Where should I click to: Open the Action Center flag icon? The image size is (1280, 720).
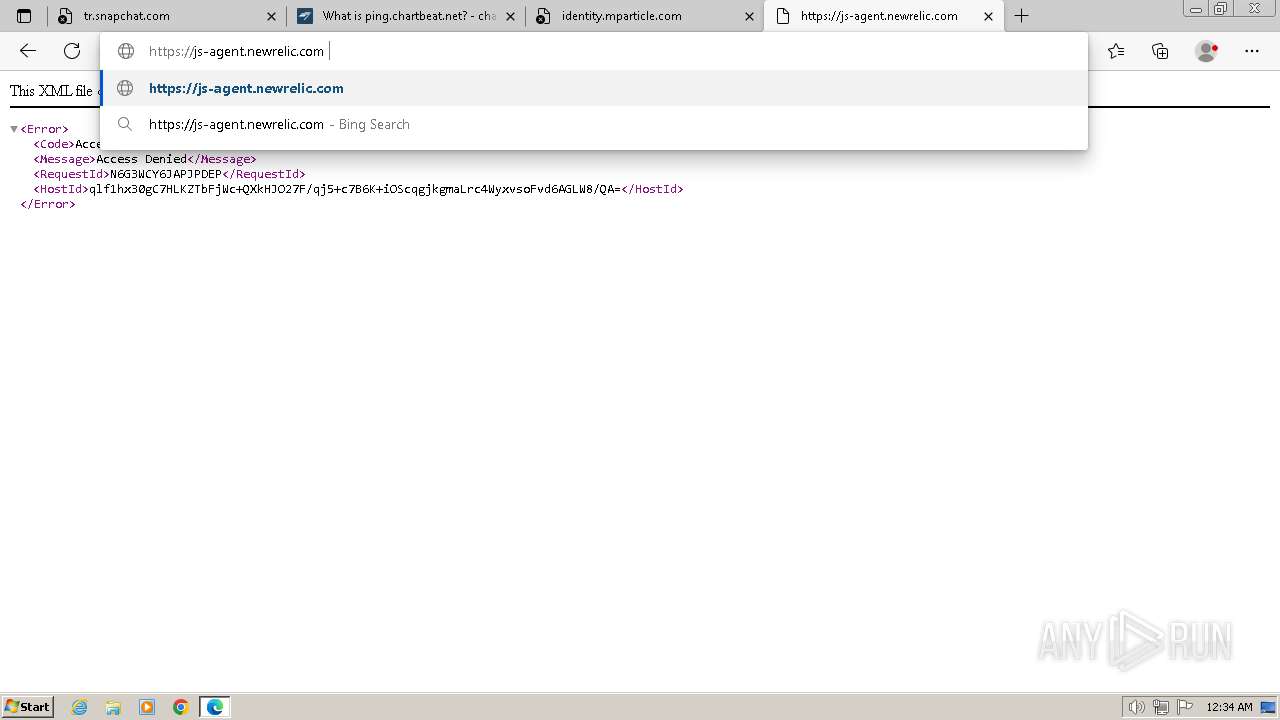coord(1185,707)
